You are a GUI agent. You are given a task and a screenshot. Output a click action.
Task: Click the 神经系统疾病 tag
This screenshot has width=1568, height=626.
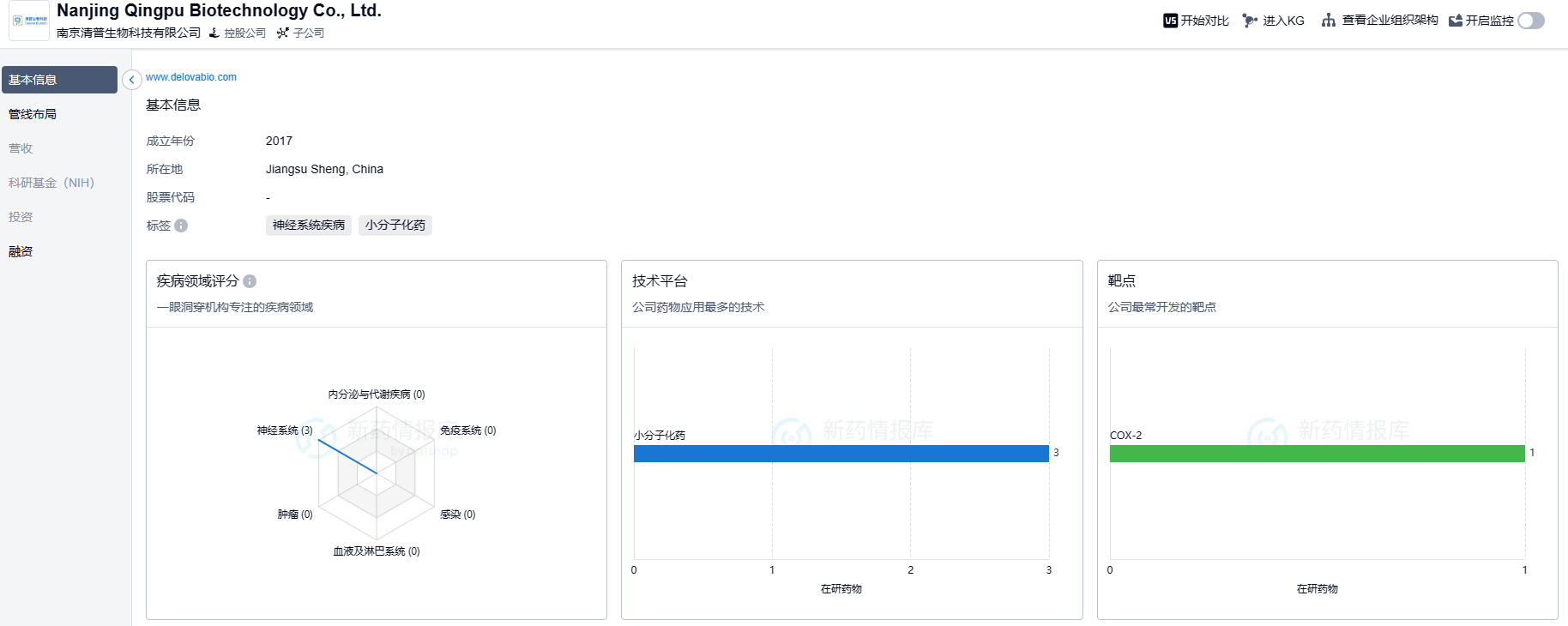pyautogui.click(x=308, y=226)
